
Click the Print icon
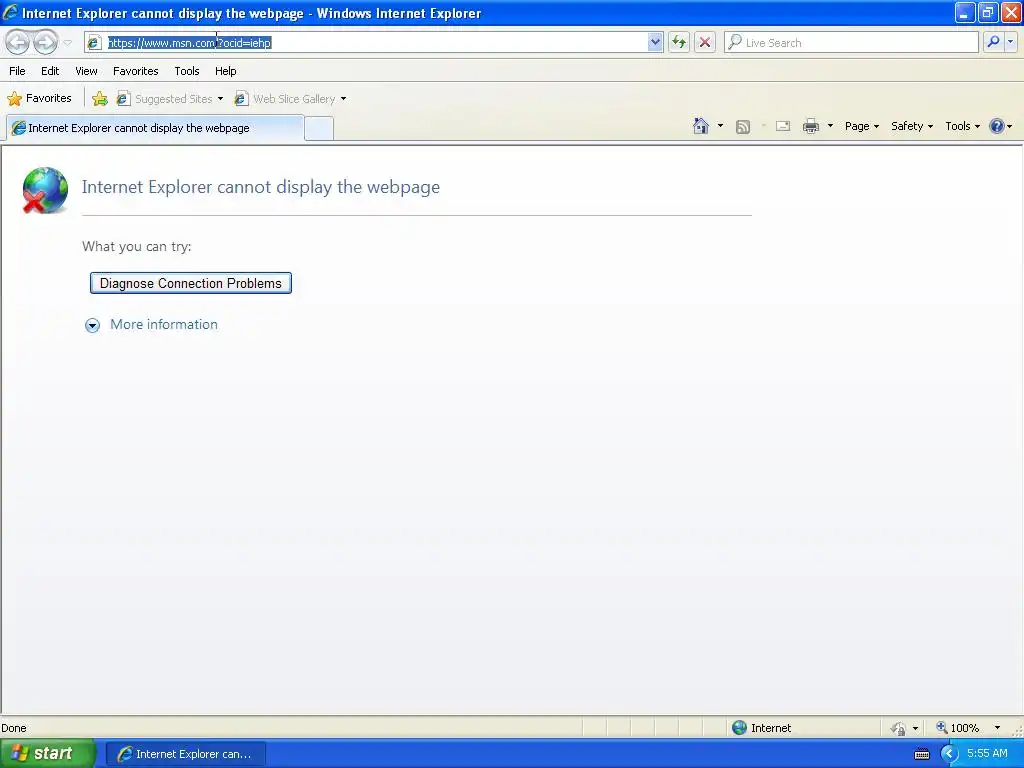click(x=810, y=126)
